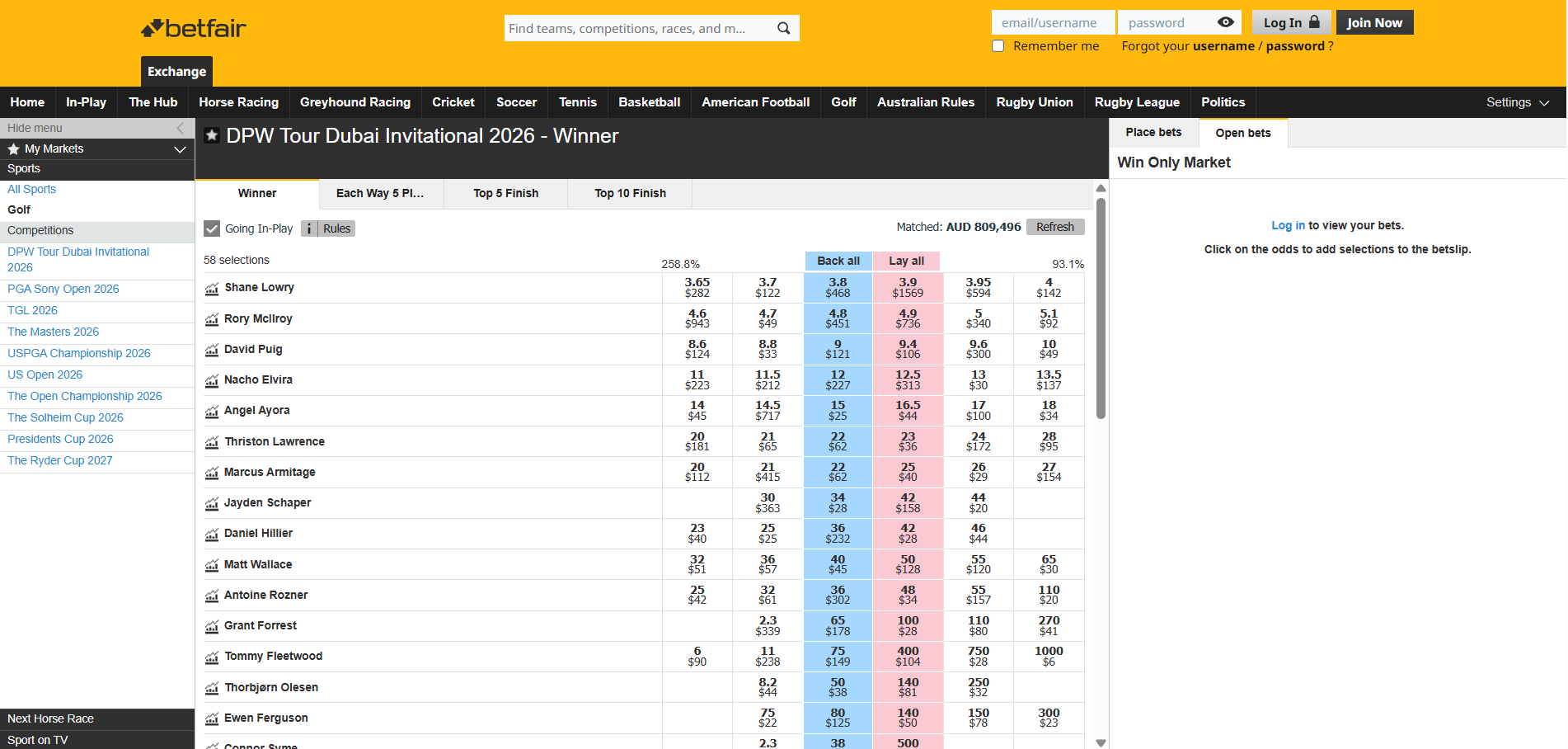
Task: Collapse the side menu with Hide menu arrow
Action: point(181,128)
